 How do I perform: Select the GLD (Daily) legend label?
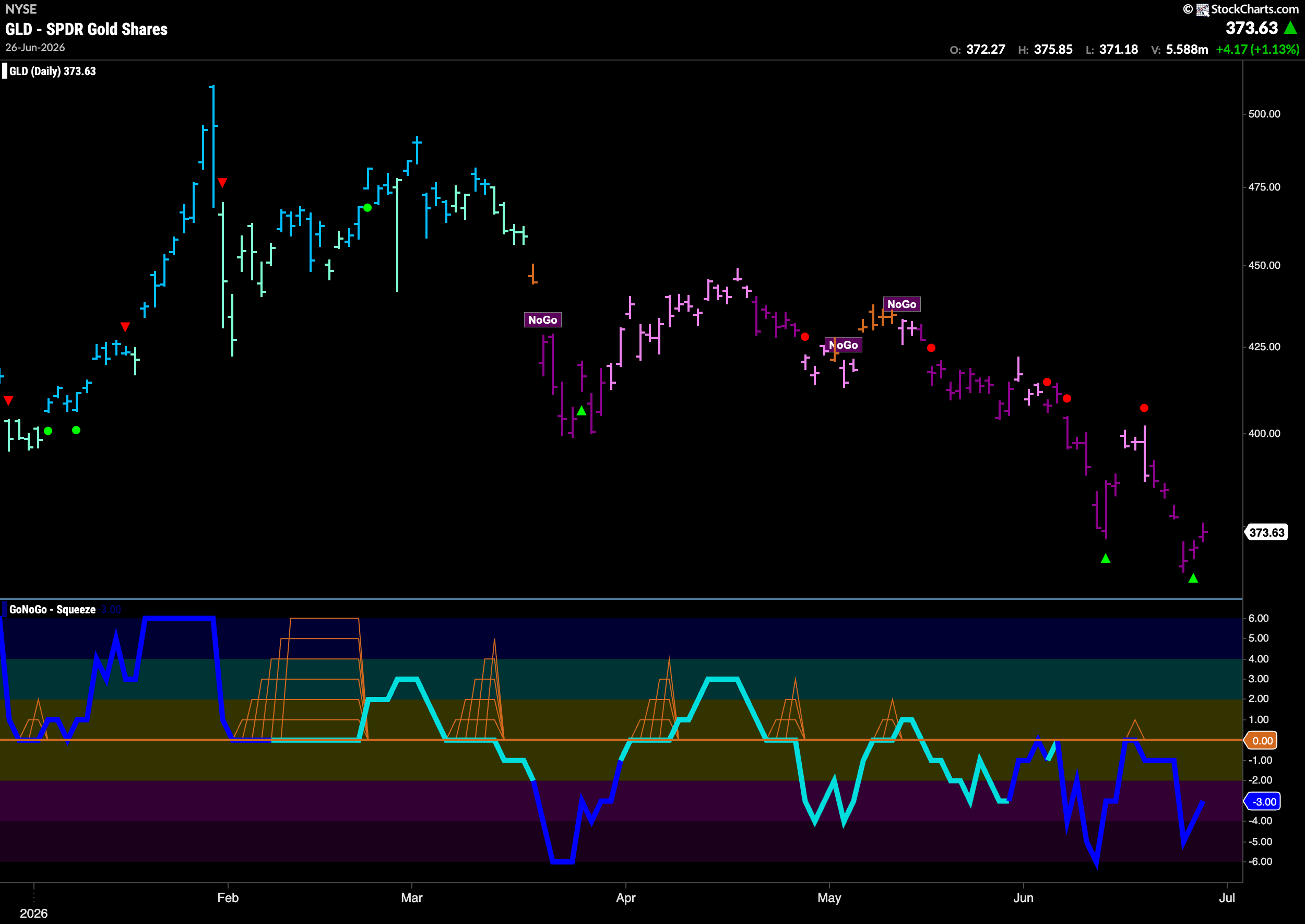point(52,71)
